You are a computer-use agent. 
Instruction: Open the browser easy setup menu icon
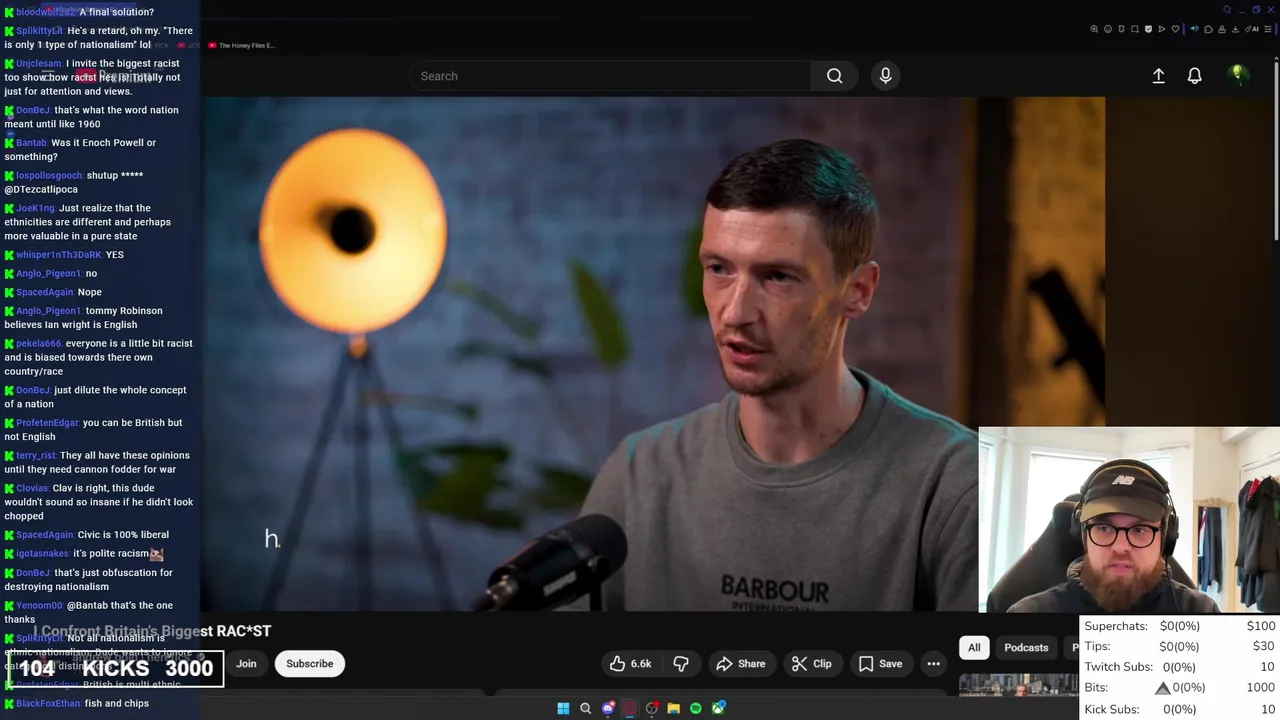pyautogui.click(x=1268, y=29)
